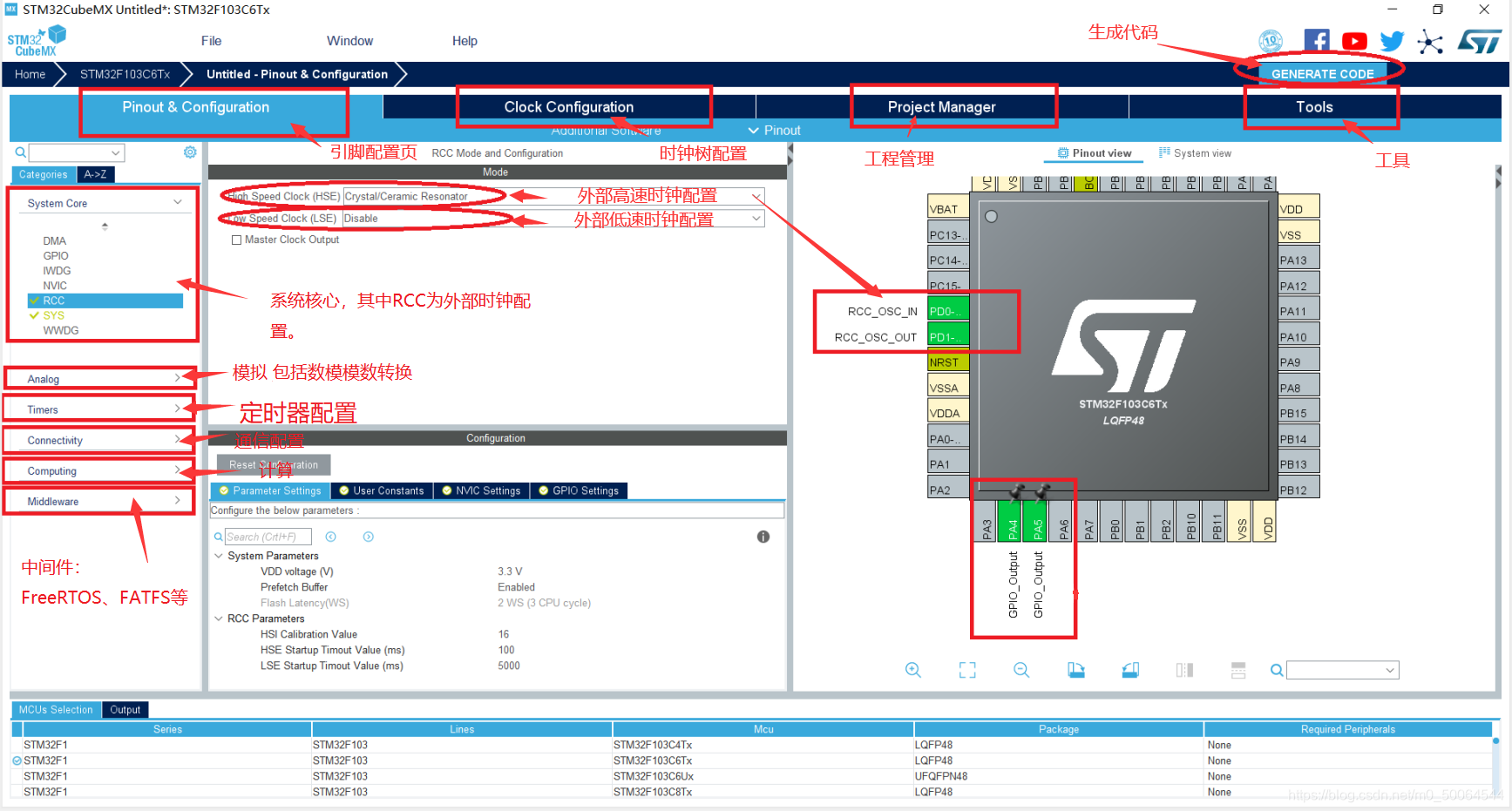Open the Window menu
The image size is (1512, 811).
click(x=349, y=41)
